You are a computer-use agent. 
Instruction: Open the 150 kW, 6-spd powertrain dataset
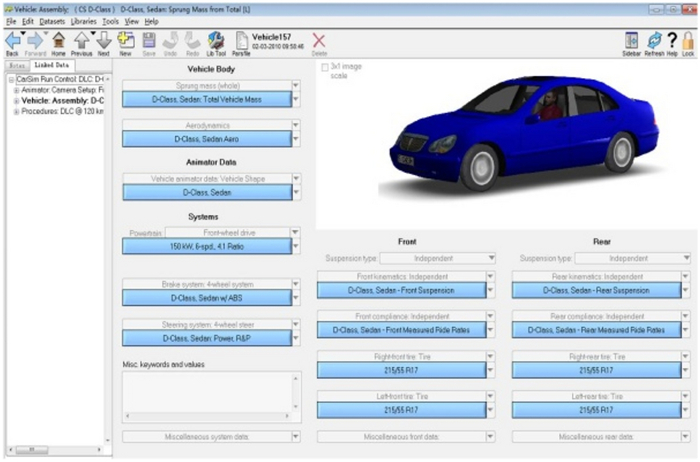pyautogui.click(x=207, y=246)
